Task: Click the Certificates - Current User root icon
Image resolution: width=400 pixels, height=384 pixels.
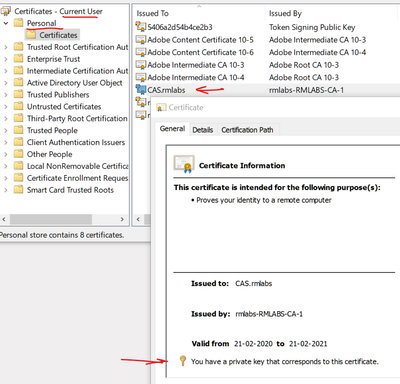Action: click(x=6, y=11)
